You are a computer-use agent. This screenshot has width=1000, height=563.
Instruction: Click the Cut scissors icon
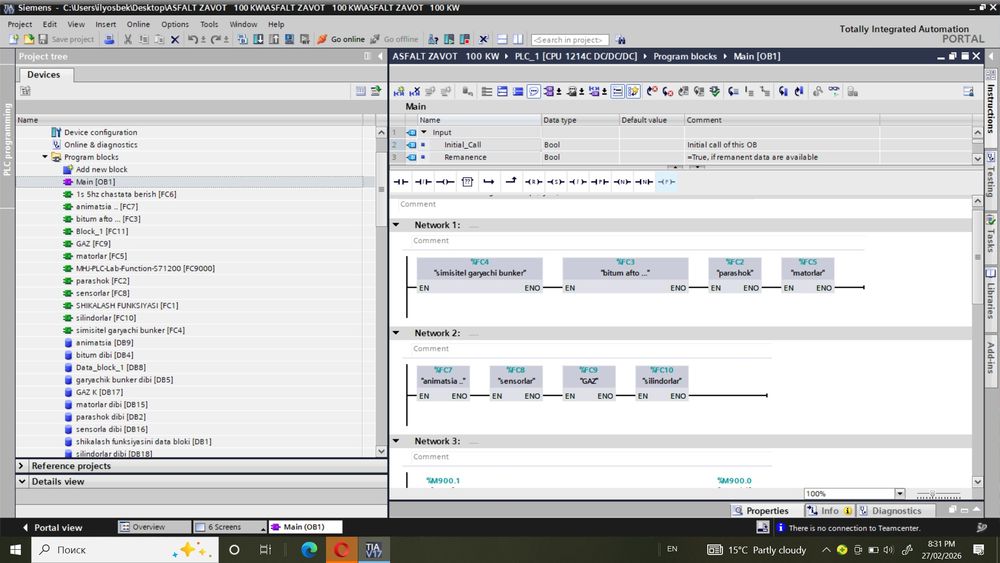(x=128, y=39)
